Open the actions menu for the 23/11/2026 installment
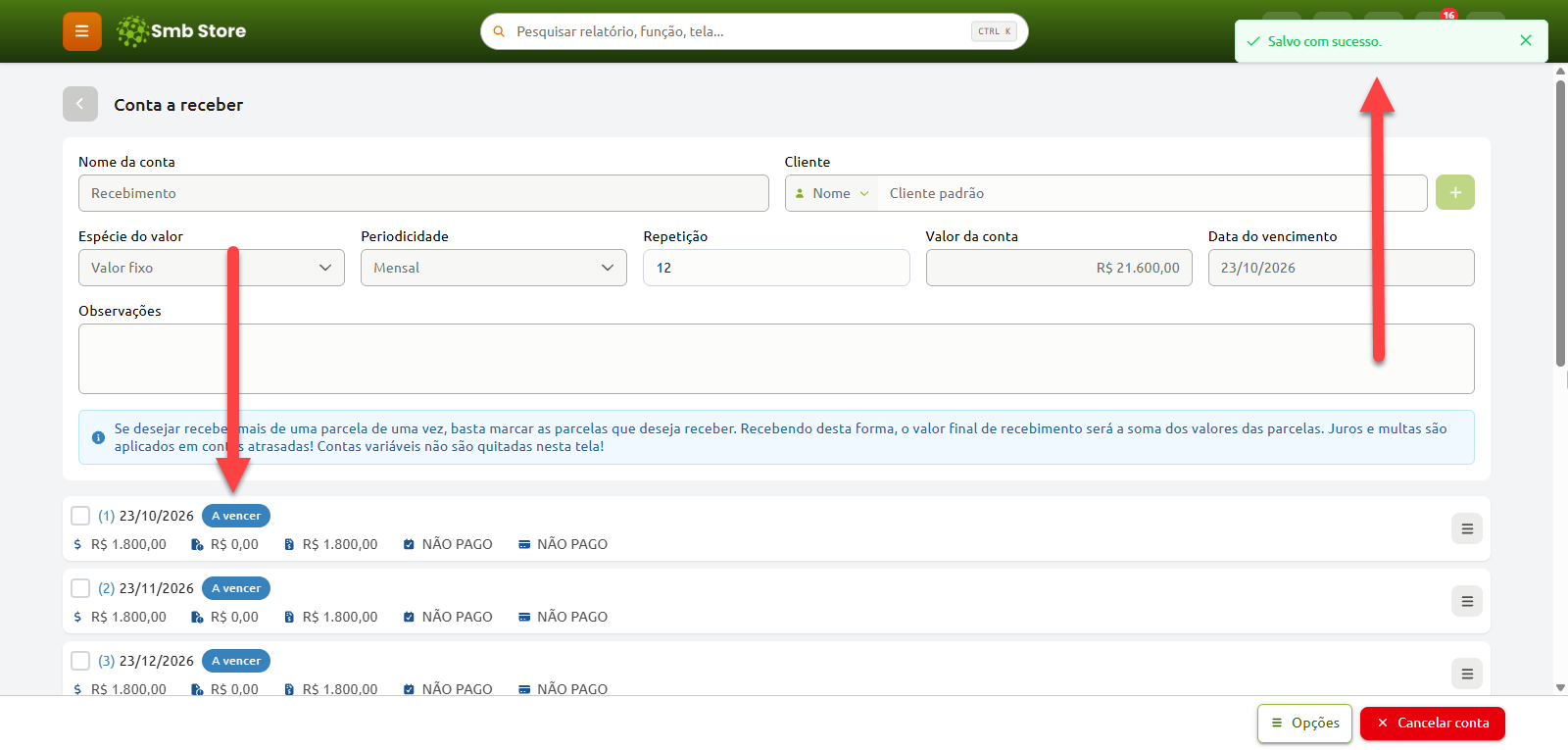 point(1467,601)
